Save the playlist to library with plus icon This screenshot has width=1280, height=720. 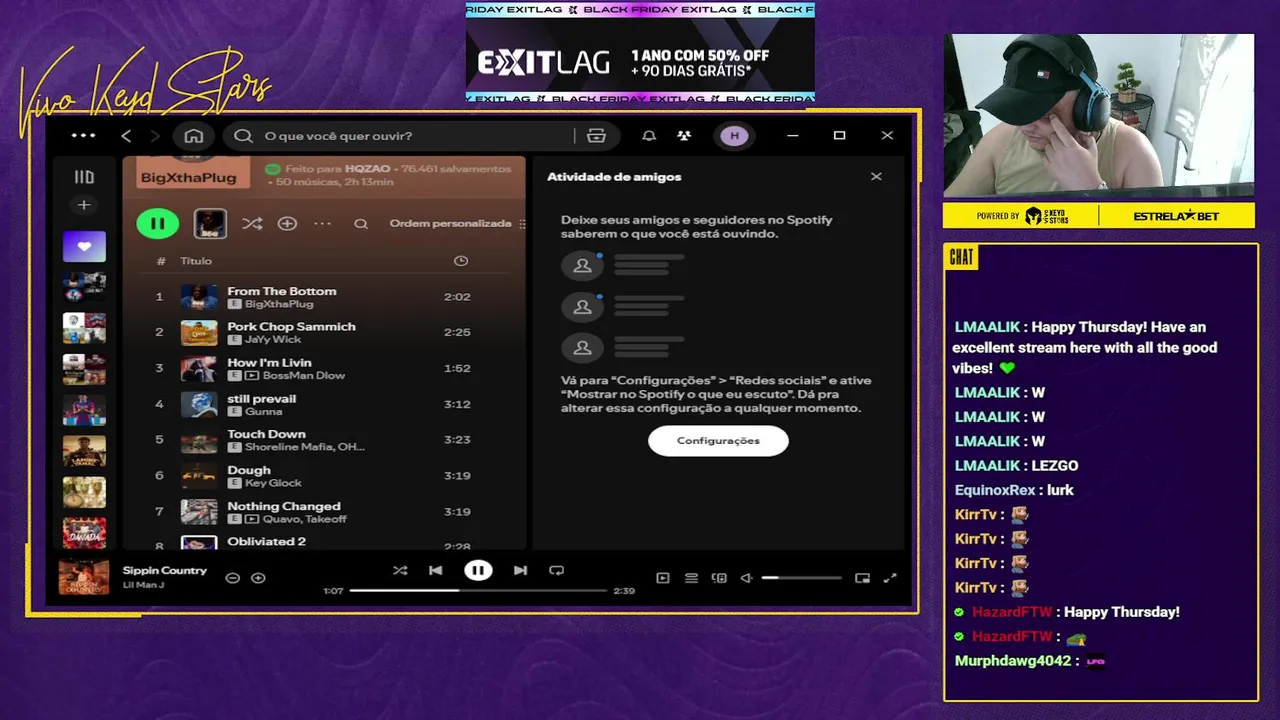pyautogui.click(x=287, y=224)
